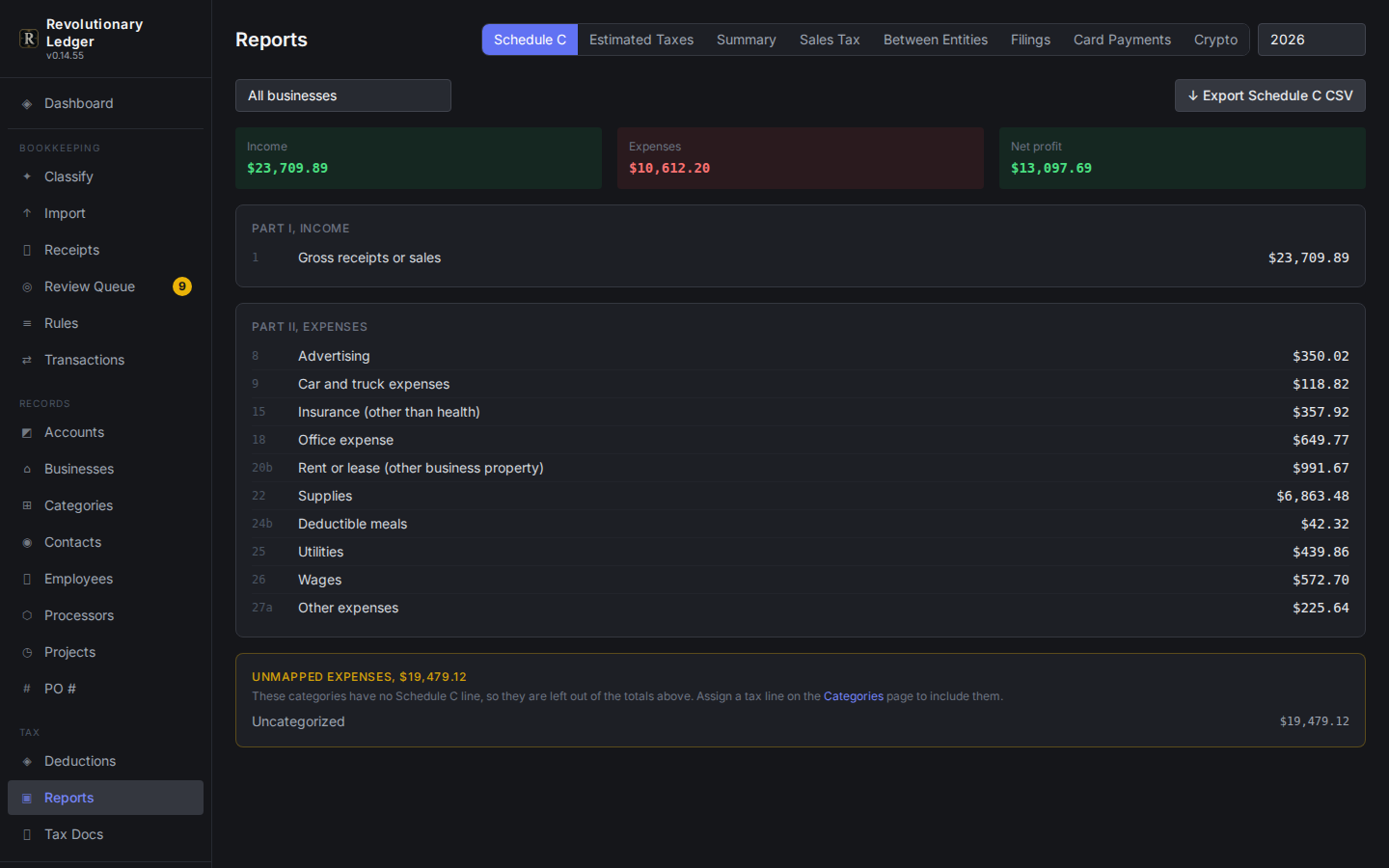Image resolution: width=1389 pixels, height=868 pixels.
Task: Click the Net profit amount $13,097.69
Action: click(x=1051, y=168)
